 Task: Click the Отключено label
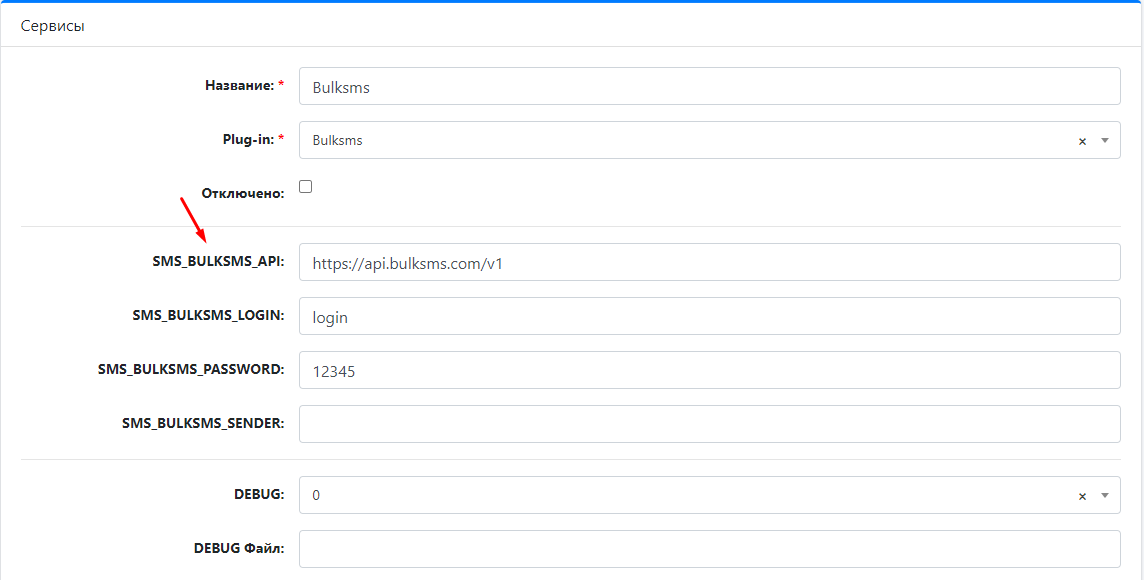point(243,193)
